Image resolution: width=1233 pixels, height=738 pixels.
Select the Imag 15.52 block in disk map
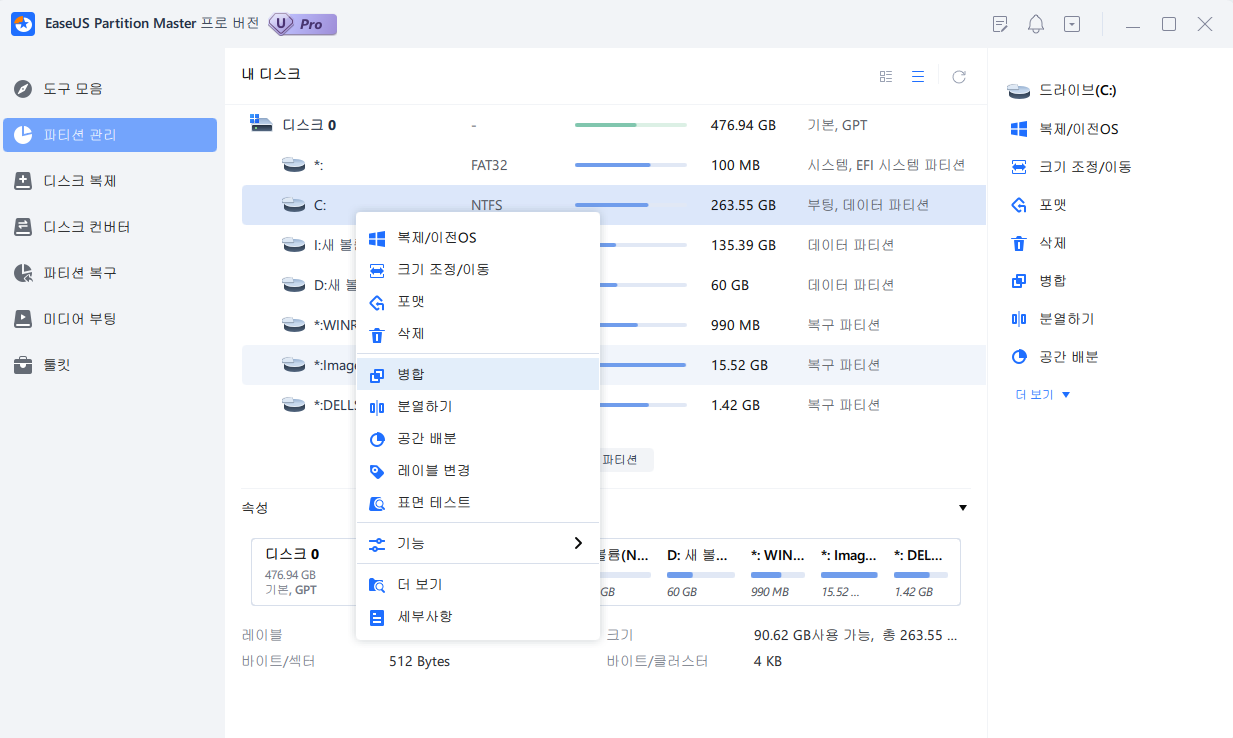click(x=849, y=572)
